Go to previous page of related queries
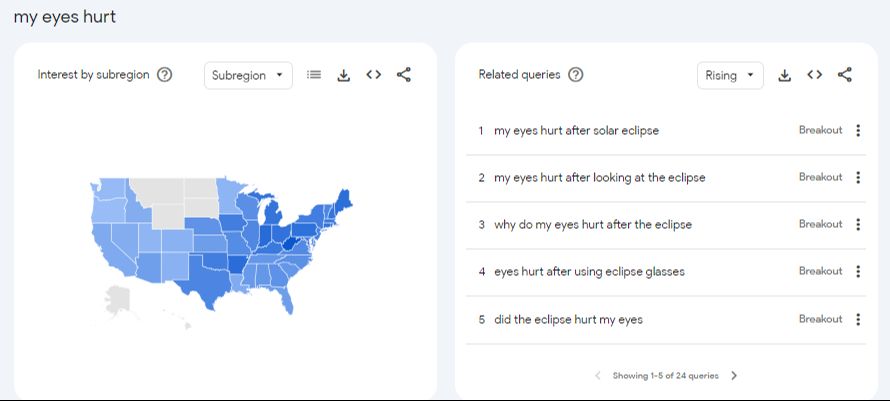The image size is (890, 401). 598,376
